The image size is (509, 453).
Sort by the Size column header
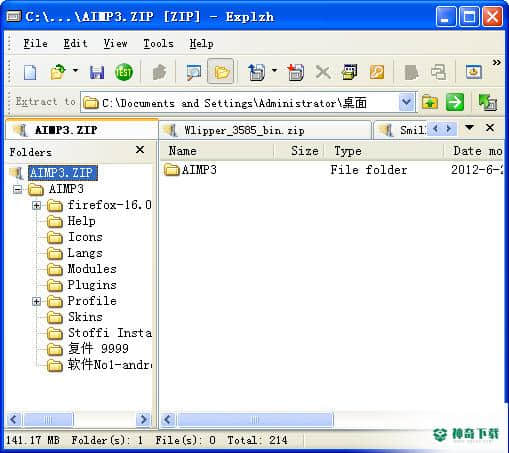[299, 151]
